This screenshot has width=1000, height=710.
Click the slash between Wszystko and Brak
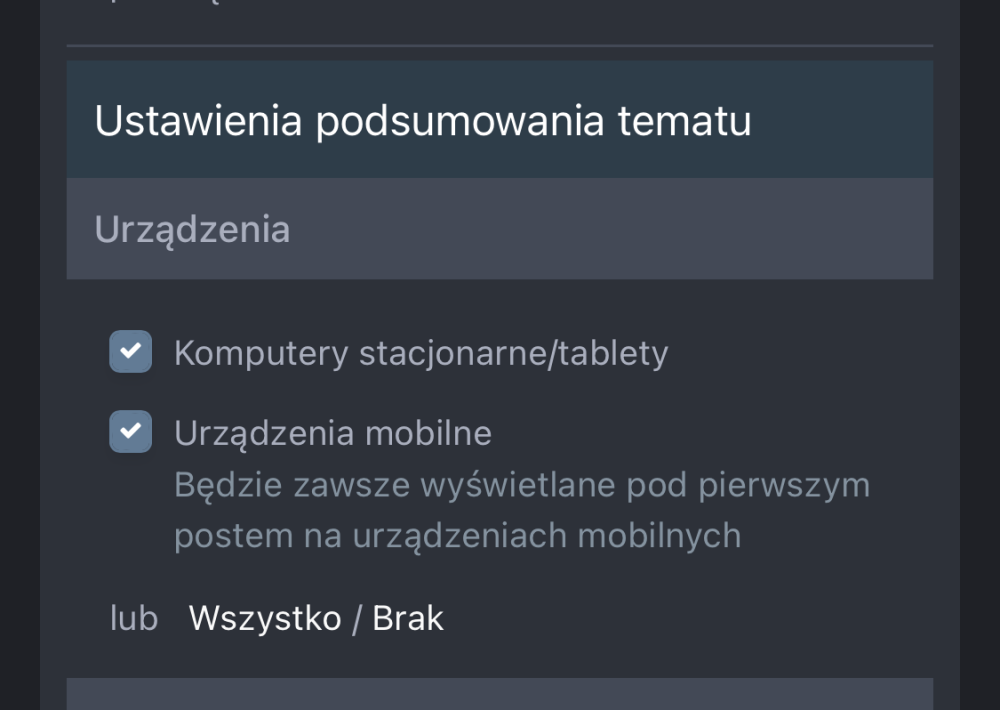(357, 618)
